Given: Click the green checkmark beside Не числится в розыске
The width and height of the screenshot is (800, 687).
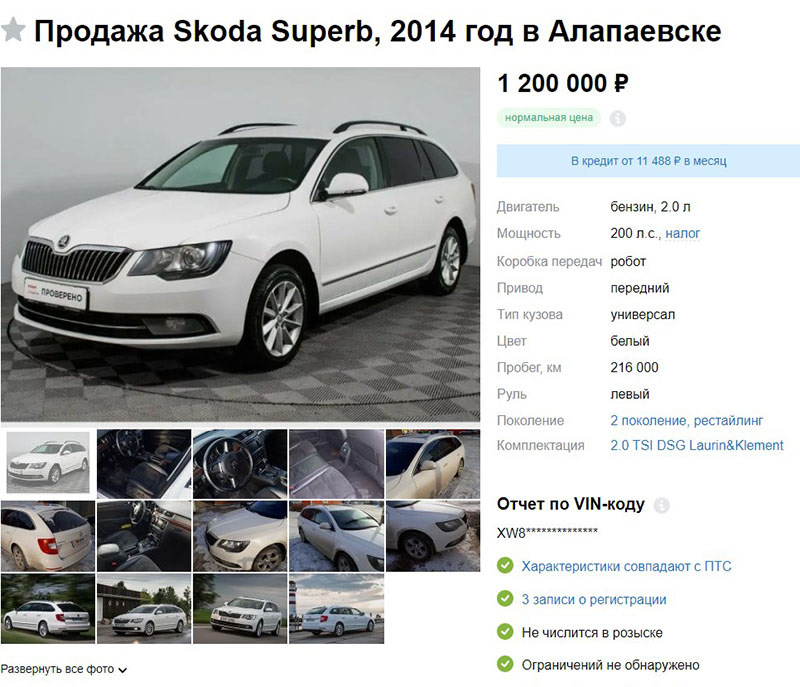Looking at the screenshot, I should [x=505, y=632].
